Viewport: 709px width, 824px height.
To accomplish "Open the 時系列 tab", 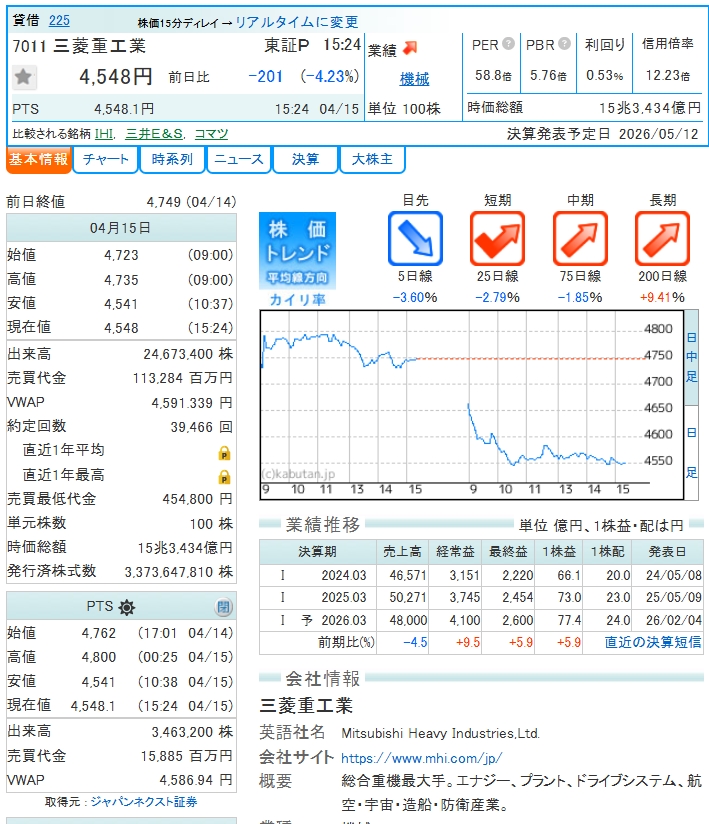I will click(x=172, y=160).
